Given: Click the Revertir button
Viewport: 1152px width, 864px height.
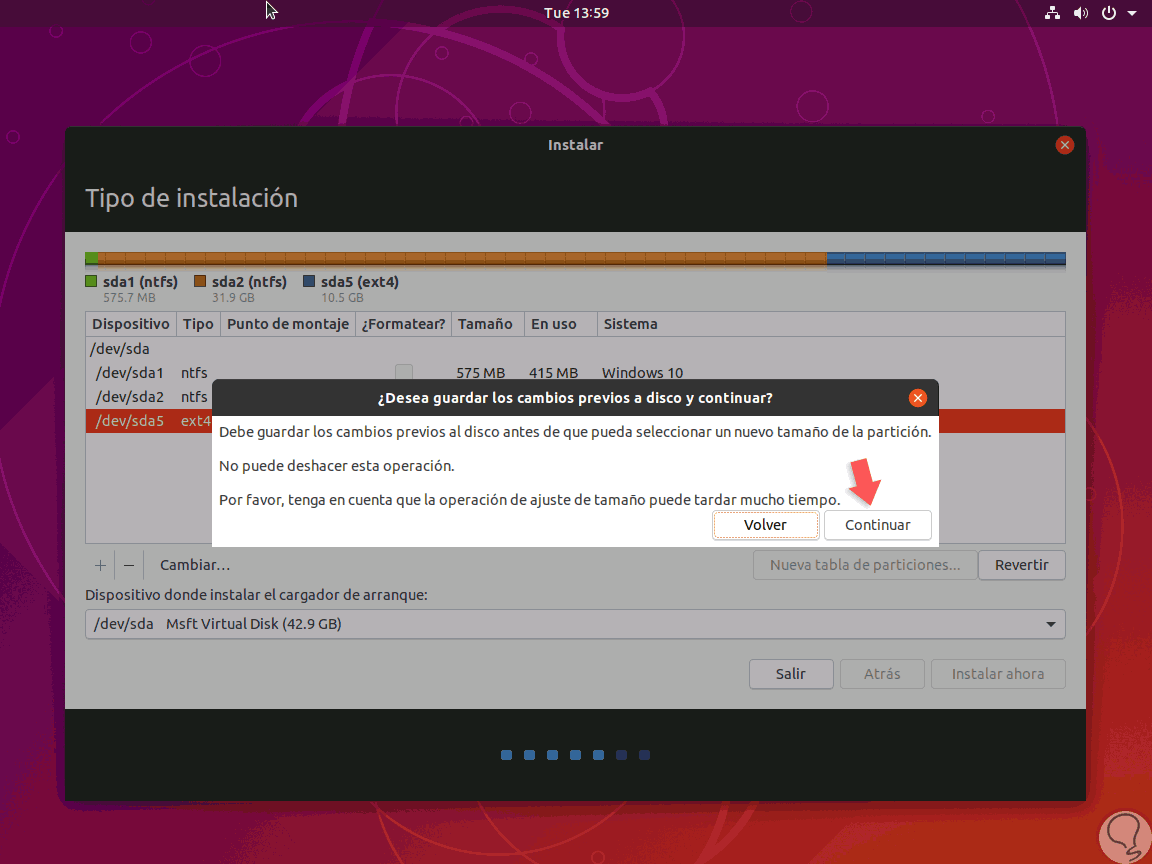Looking at the screenshot, I should pyautogui.click(x=1021, y=565).
